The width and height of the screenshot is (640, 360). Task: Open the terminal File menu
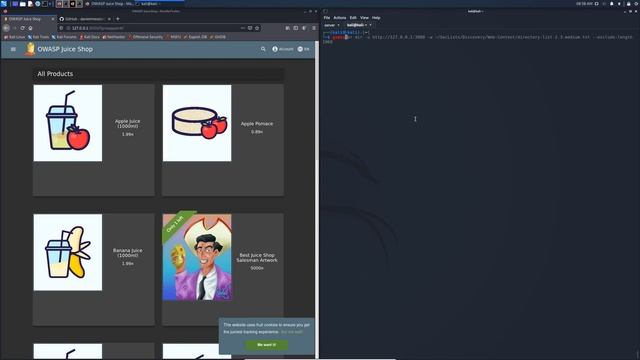[327, 18]
